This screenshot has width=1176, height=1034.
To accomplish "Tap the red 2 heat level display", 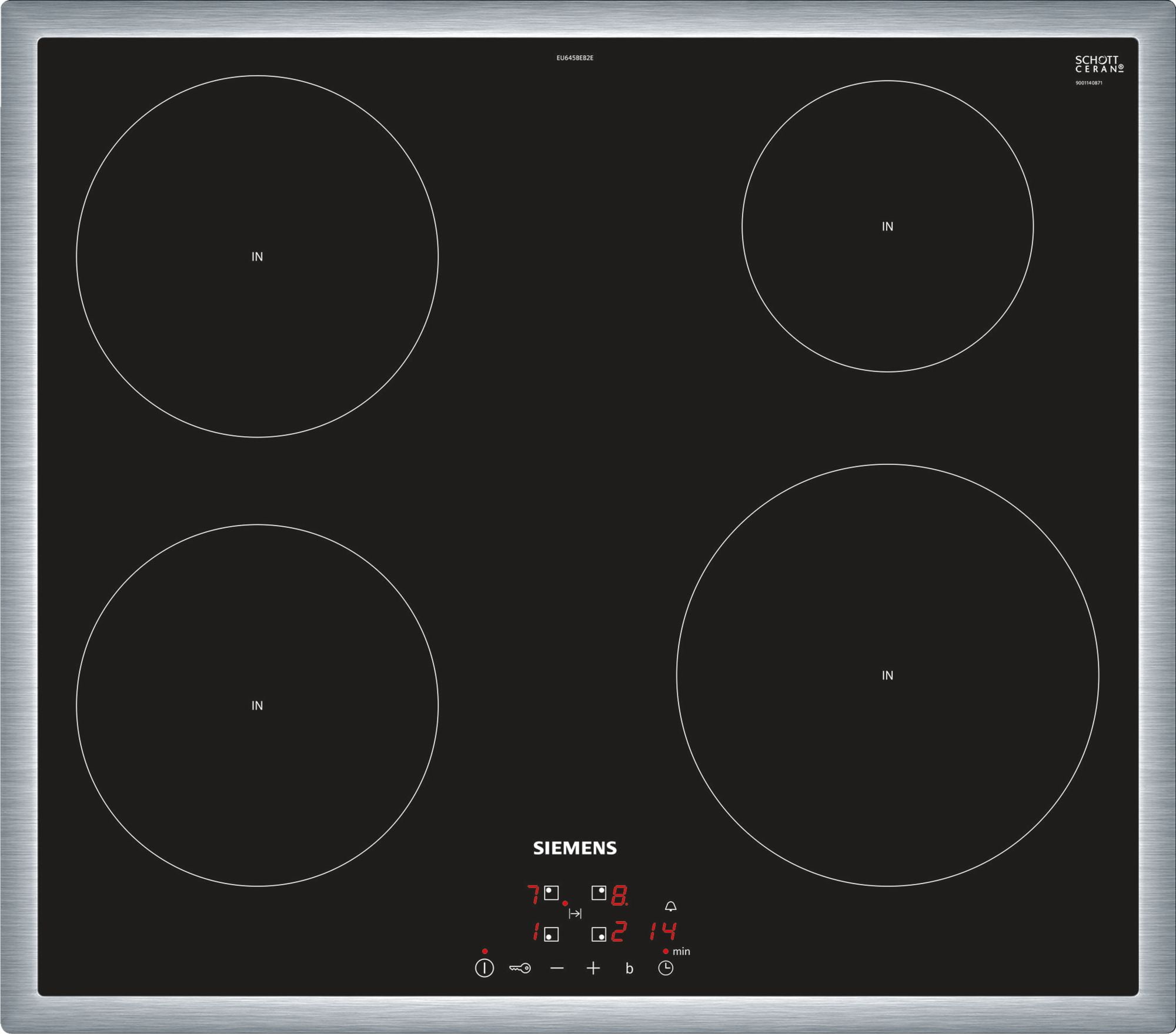I will tap(619, 932).
